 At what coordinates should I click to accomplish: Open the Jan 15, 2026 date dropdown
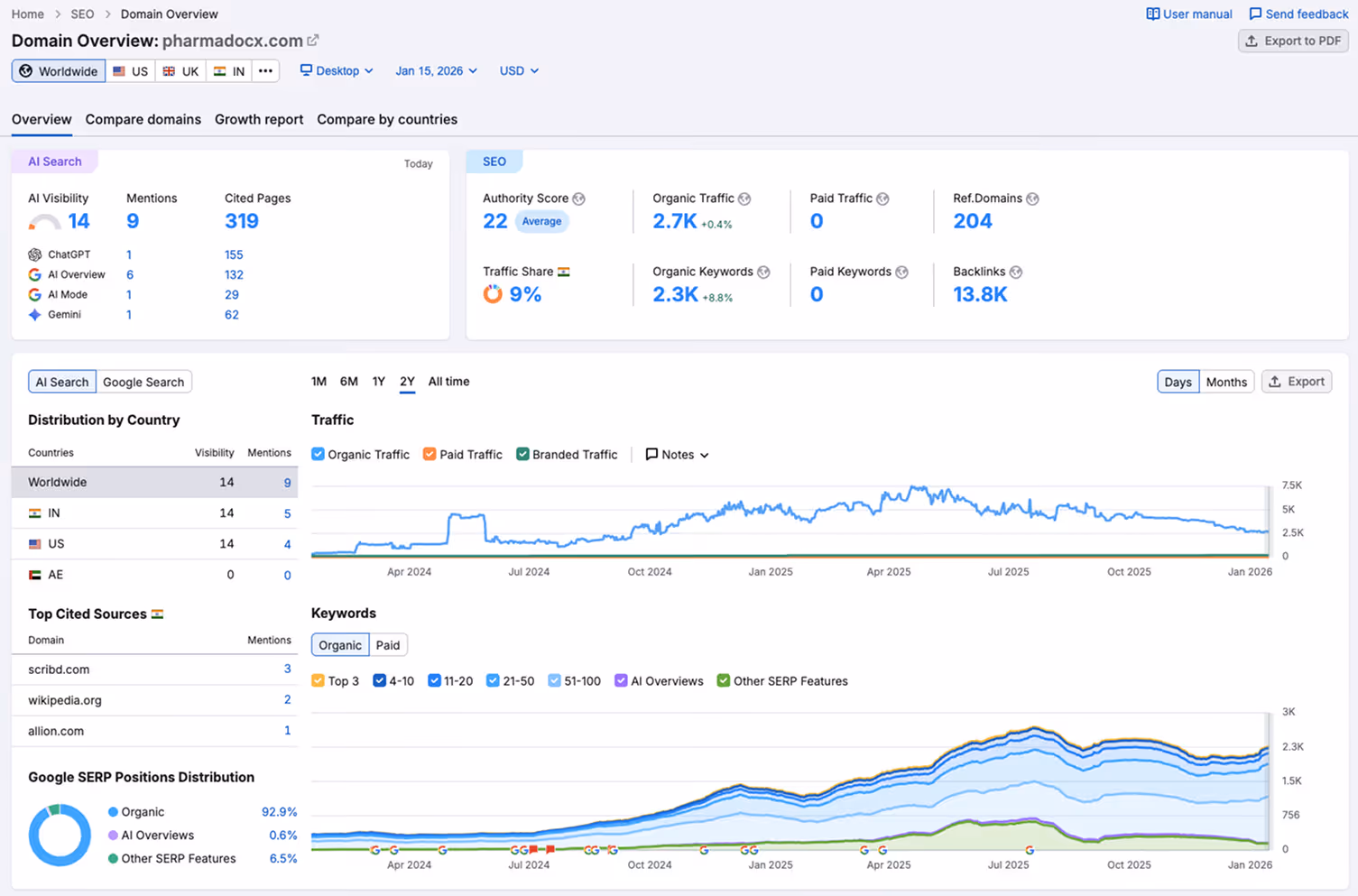pyautogui.click(x=436, y=70)
